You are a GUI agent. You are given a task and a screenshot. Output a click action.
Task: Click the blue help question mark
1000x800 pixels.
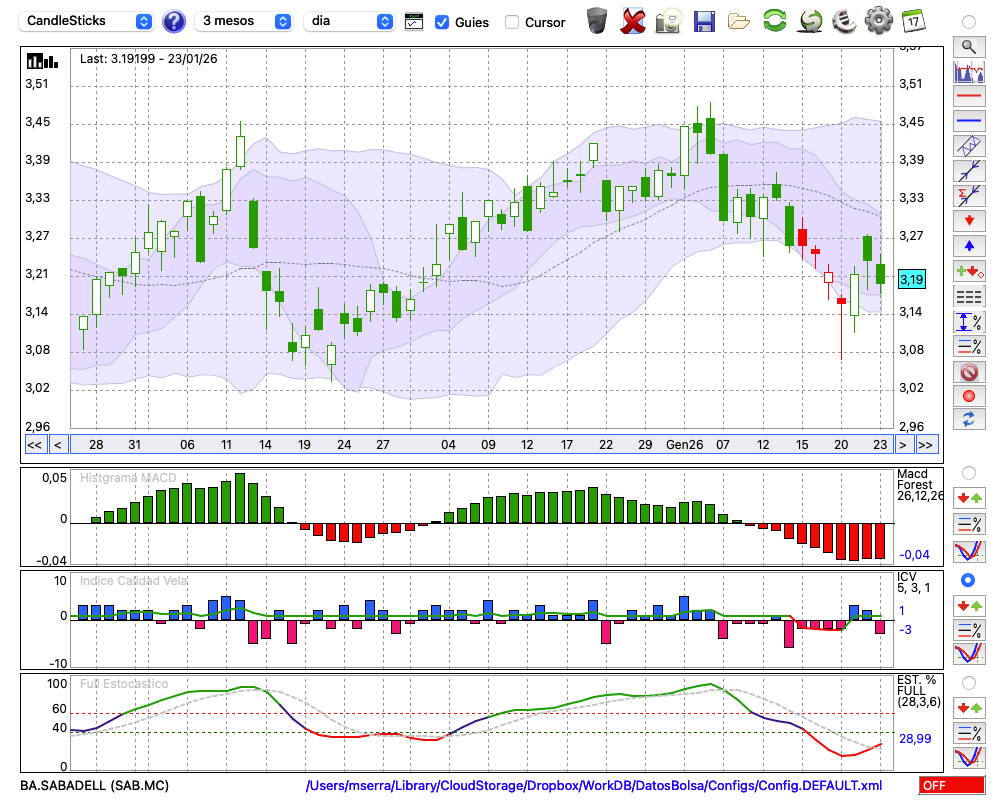(174, 21)
